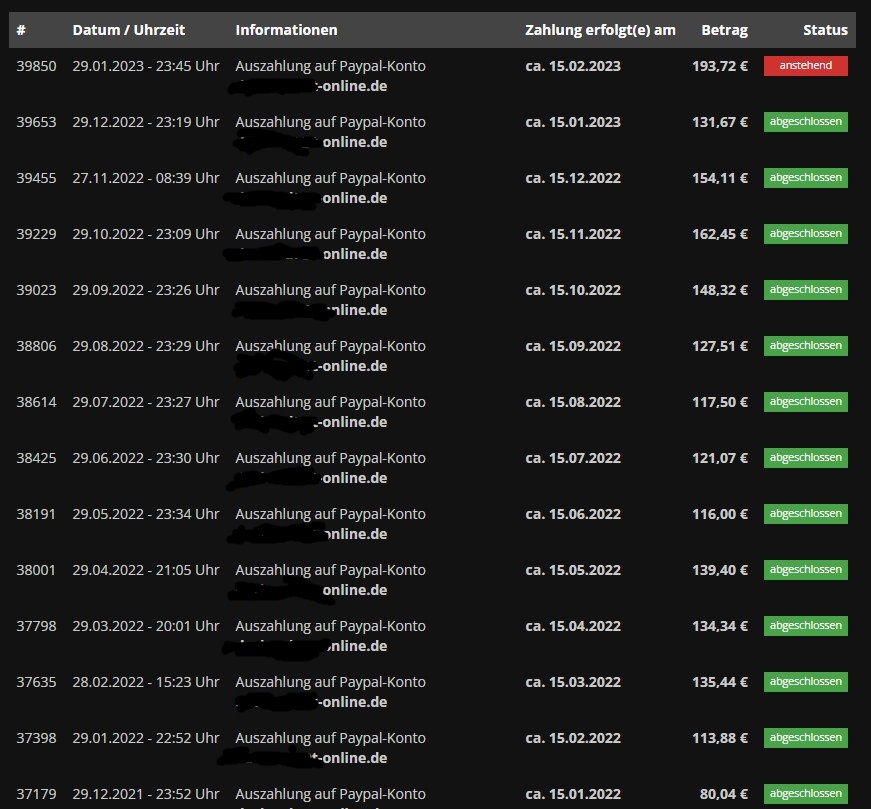Viewport: 871px width, 809px height.
Task: Click 'abgeschlossen' badge for payout 37398
Action: [805, 738]
